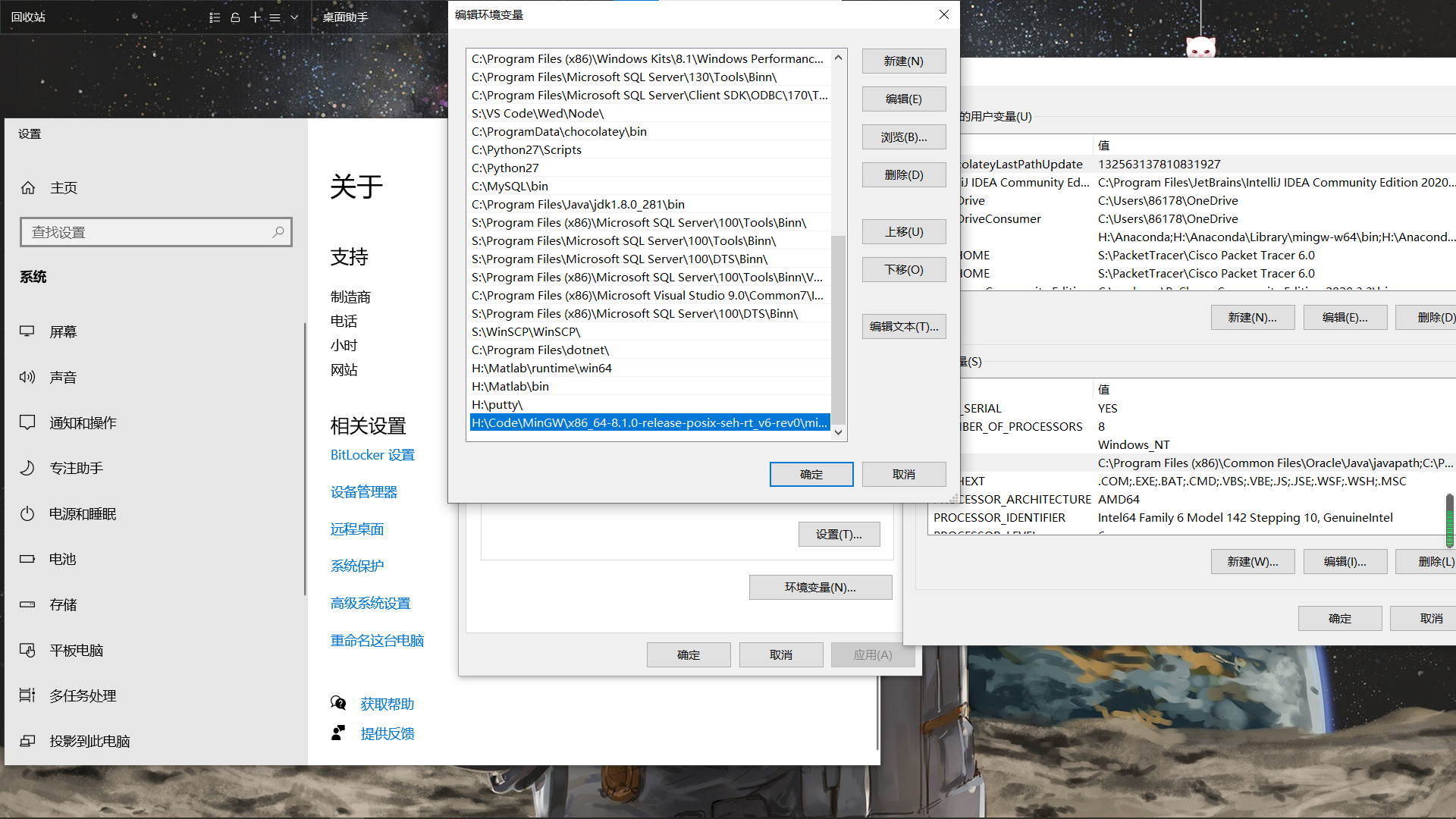The width and height of the screenshot is (1456, 819).
Task: Confirm with 确定 in edit environment variable dialog
Action: pyautogui.click(x=811, y=475)
